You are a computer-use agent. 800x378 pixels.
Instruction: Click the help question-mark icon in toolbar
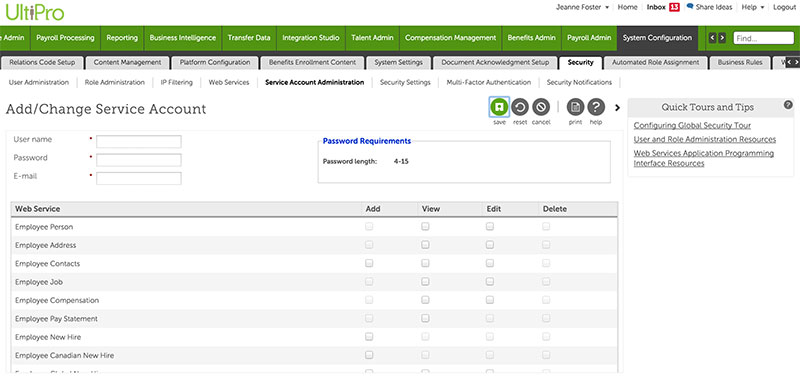point(596,107)
